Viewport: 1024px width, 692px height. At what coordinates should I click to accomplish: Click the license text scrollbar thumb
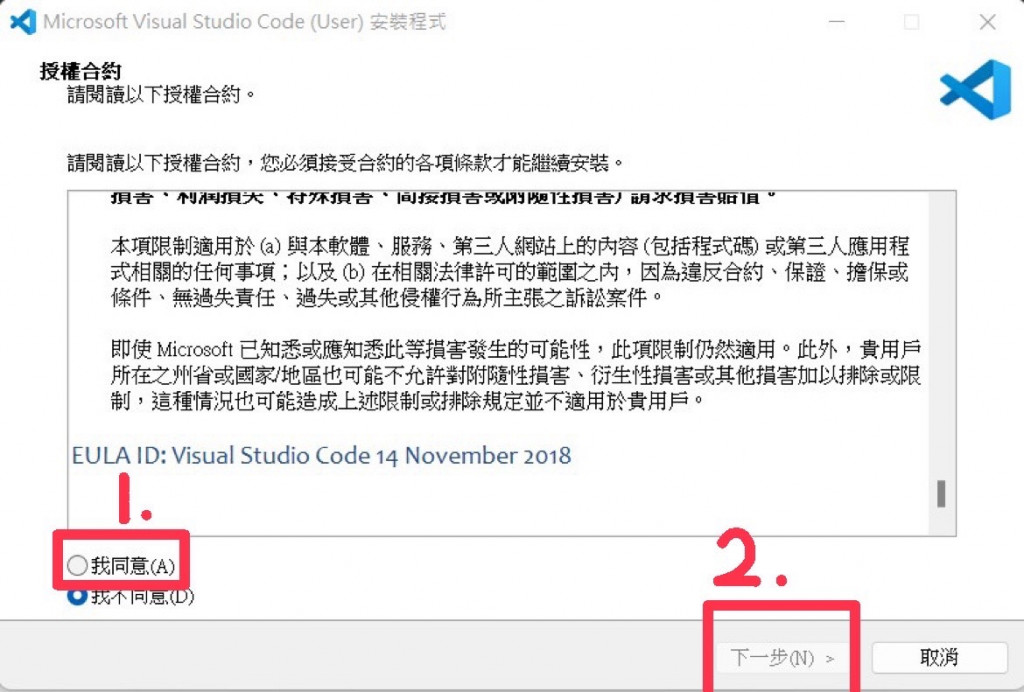941,494
